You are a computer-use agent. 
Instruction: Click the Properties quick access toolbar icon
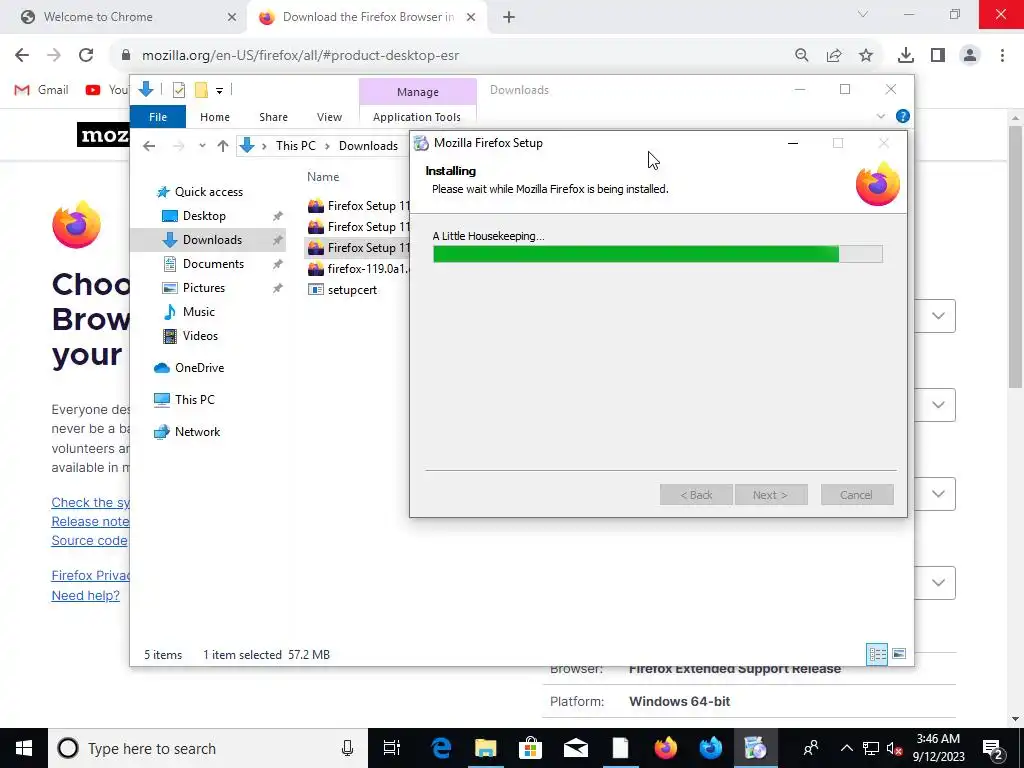pyautogui.click(x=178, y=90)
